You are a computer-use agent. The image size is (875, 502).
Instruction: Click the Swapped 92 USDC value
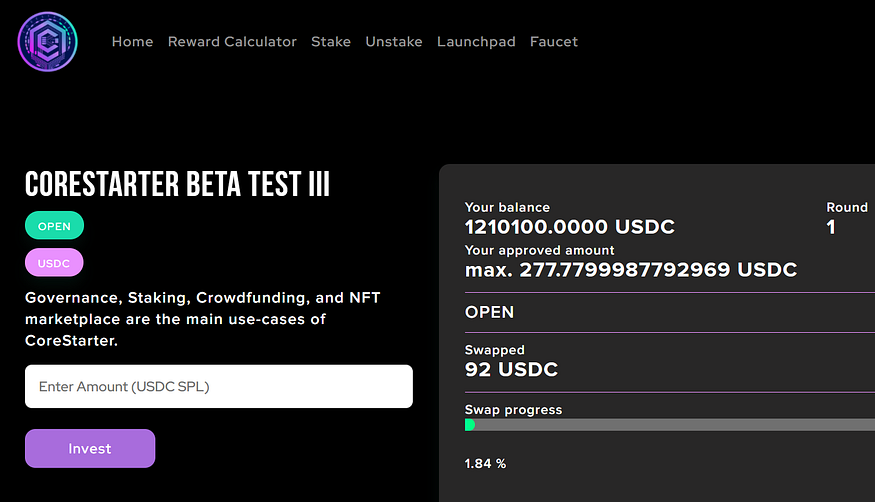pyautogui.click(x=511, y=369)
